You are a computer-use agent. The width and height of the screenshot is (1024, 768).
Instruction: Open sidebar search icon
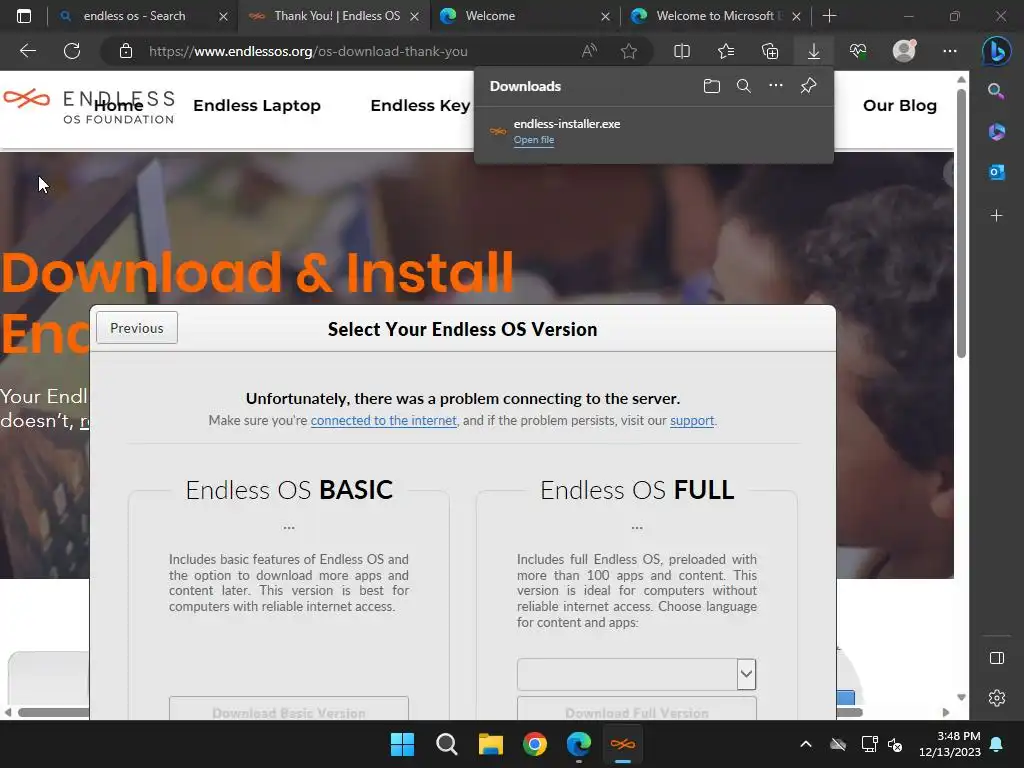point(996,91)
